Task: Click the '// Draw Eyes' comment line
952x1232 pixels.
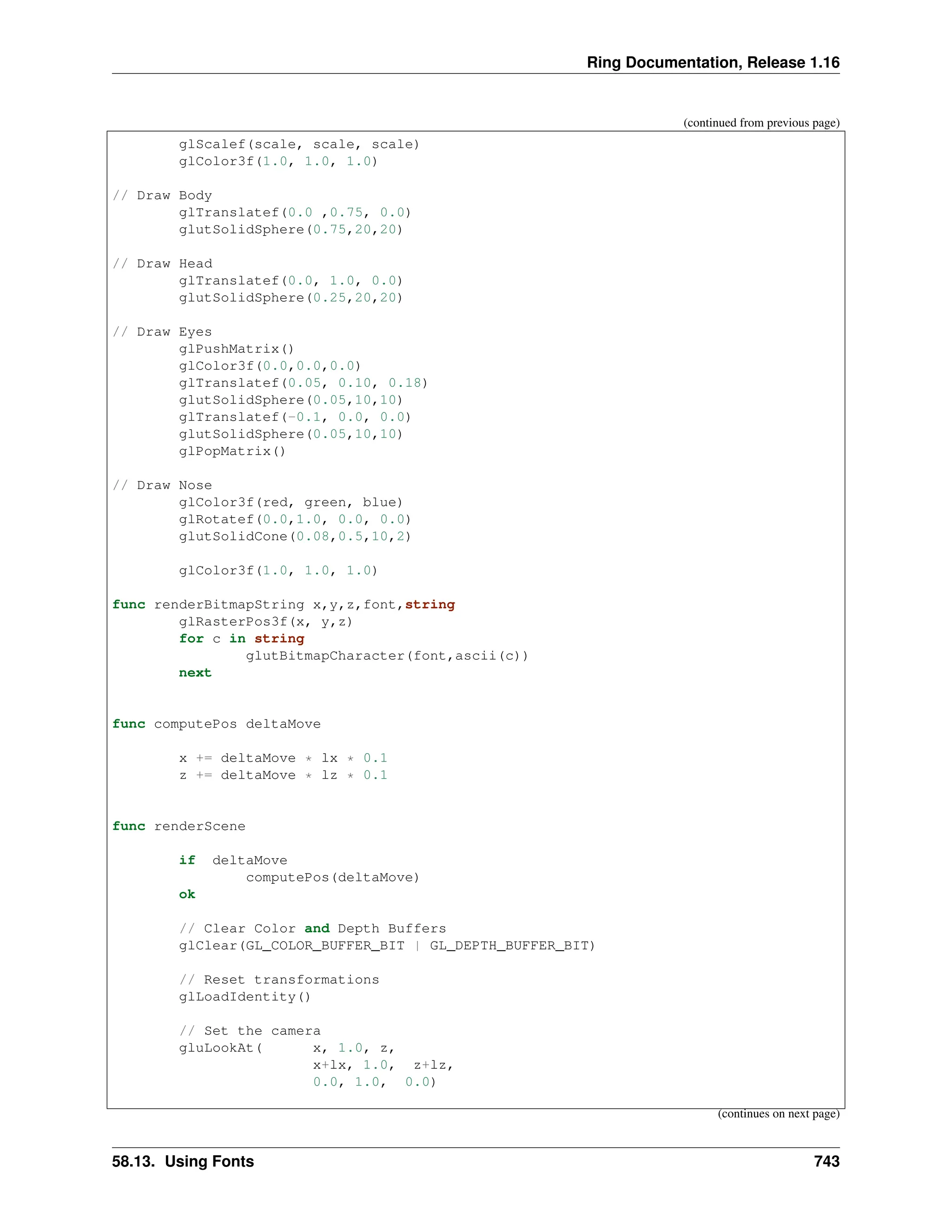Action: [x=162, y=332]
